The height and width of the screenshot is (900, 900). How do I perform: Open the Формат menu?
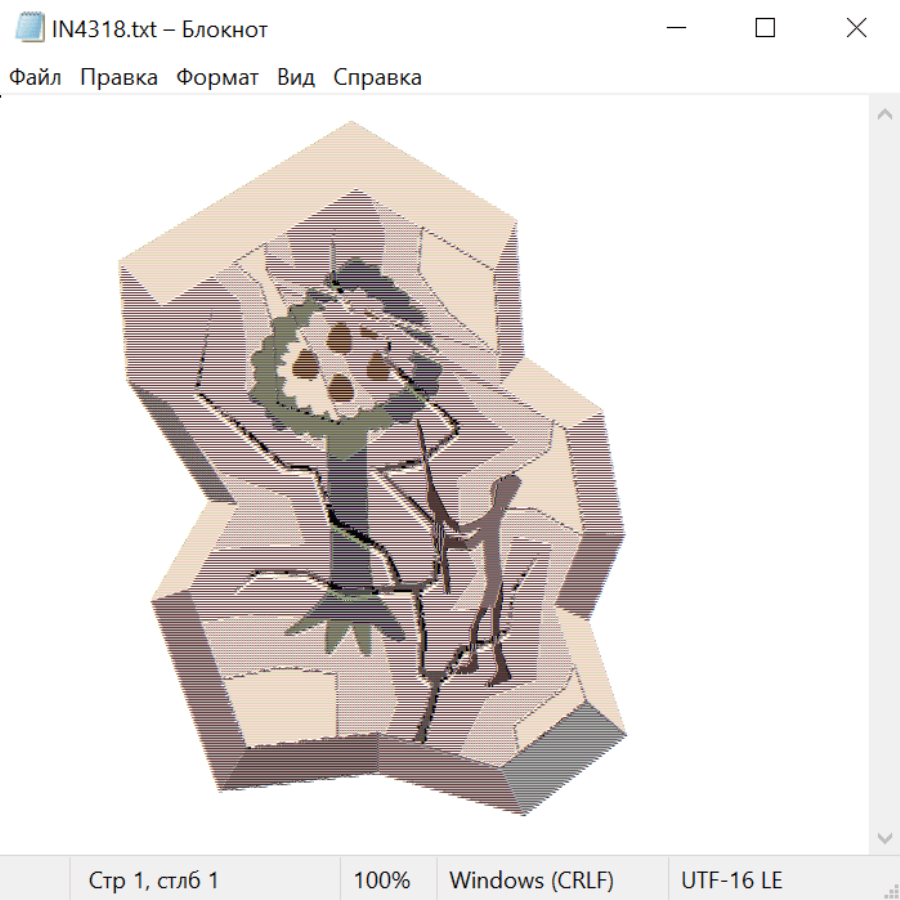217,77
